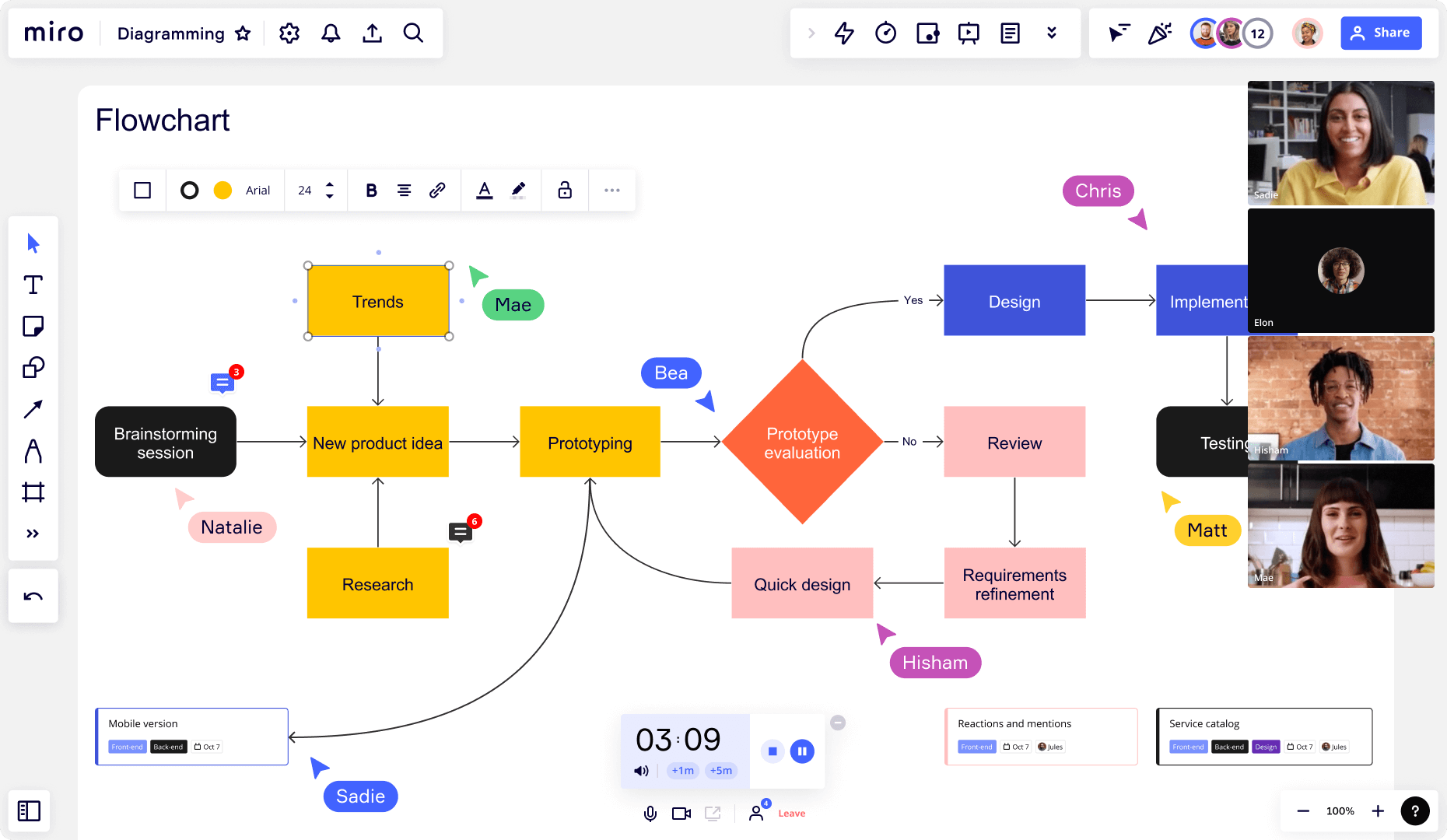Select the Sticky note tool

tap(33, 327)
